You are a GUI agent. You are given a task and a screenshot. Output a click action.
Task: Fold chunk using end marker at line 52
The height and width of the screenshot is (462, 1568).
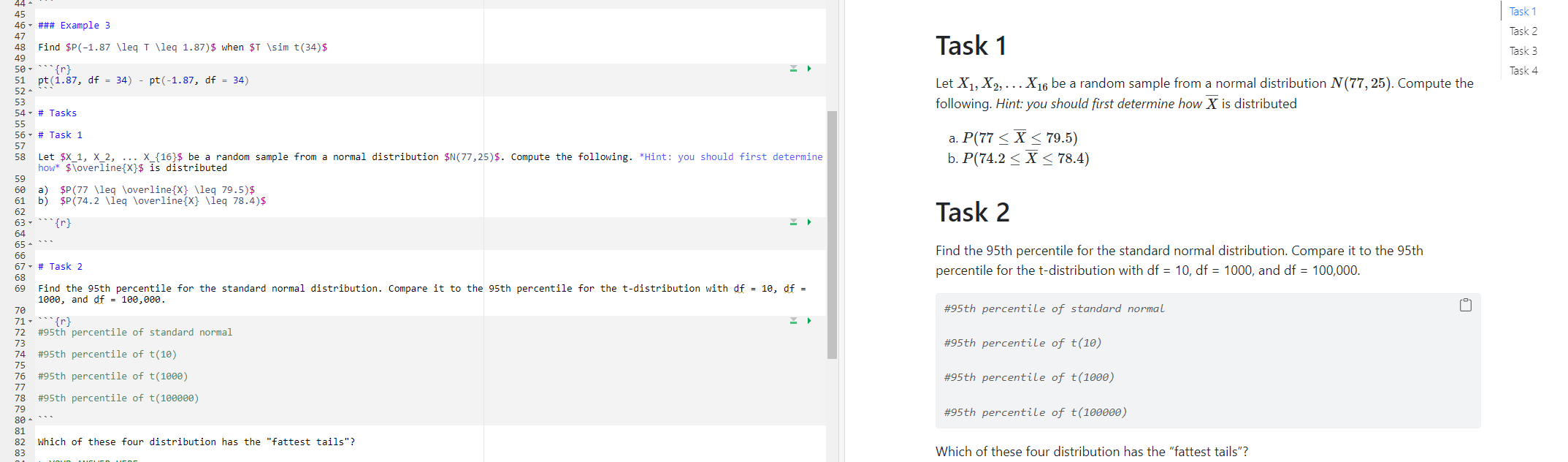point(30,91)
